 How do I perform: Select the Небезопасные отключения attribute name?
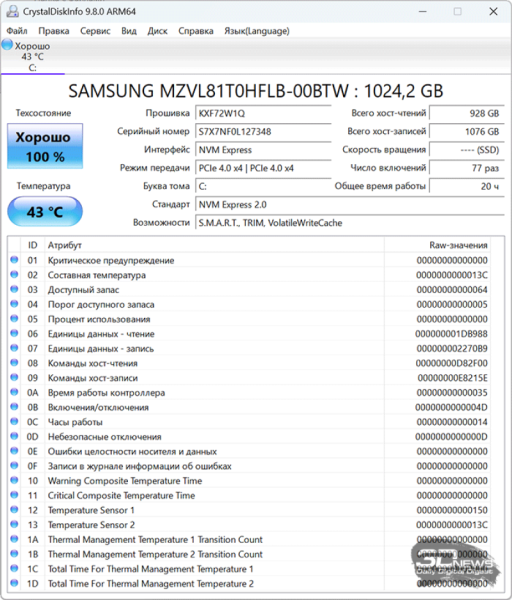click(x=104, y=437)
